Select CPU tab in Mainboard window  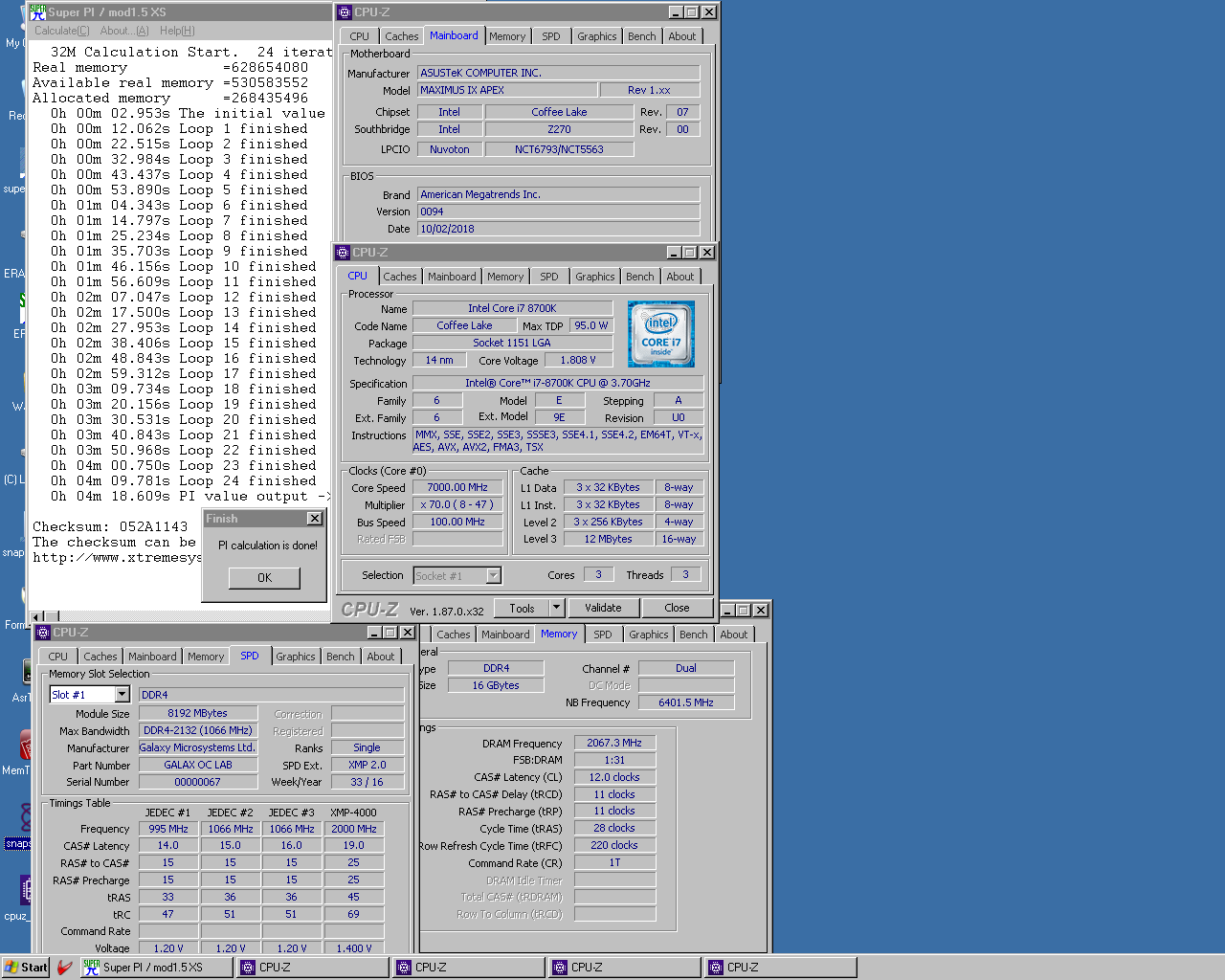360,36
